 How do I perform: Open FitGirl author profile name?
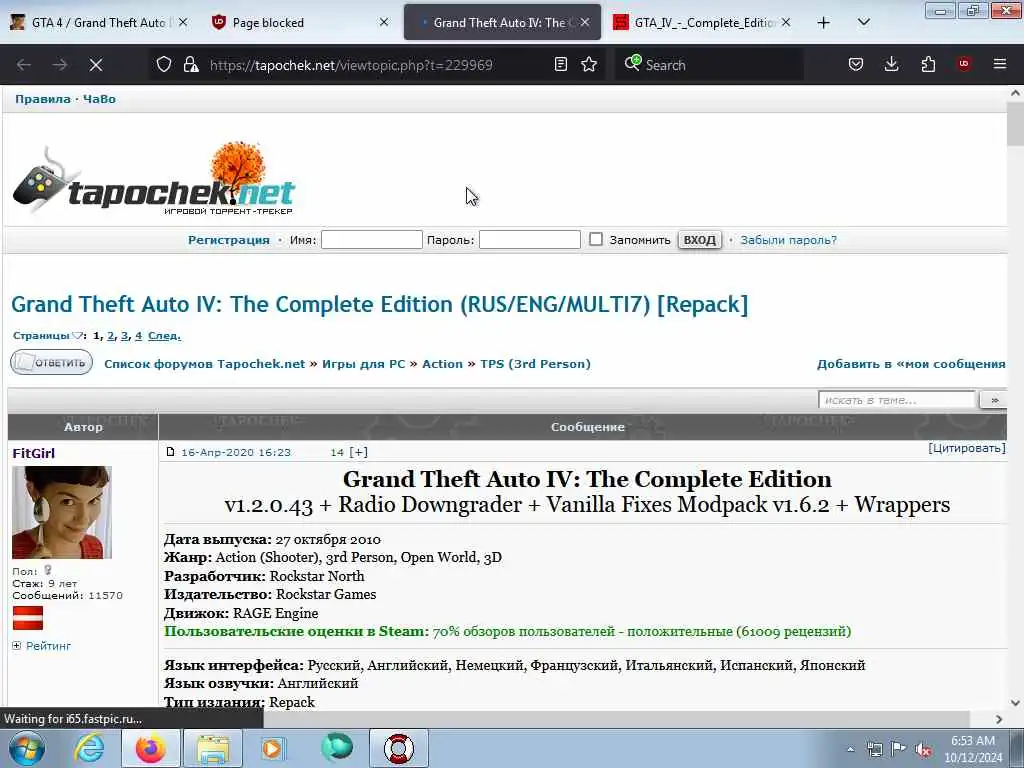tap(33, 453)
